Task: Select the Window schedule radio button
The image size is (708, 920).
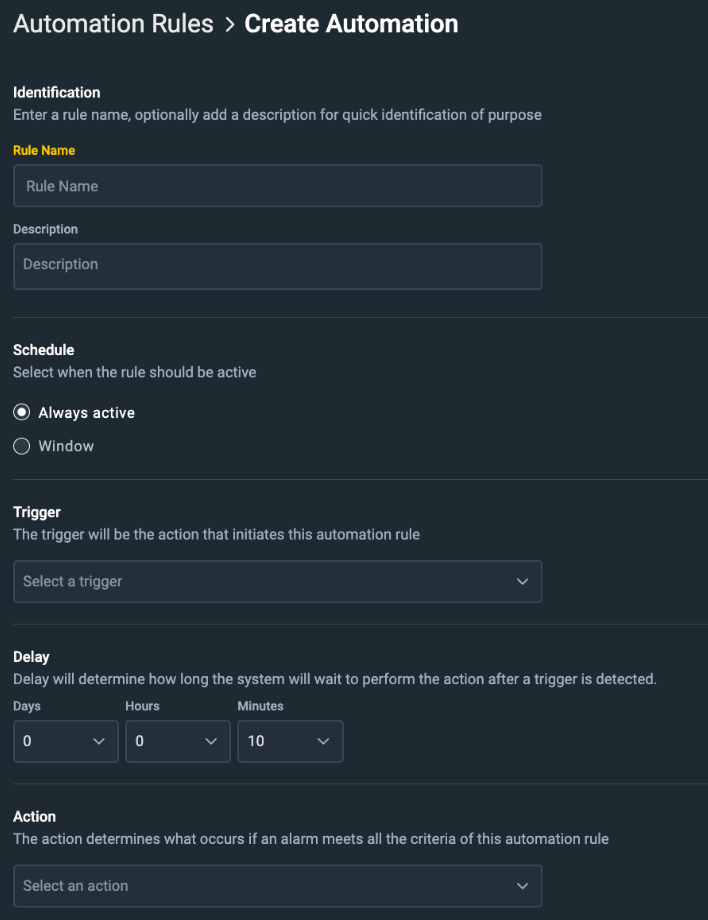Action: tap(22, 447)
